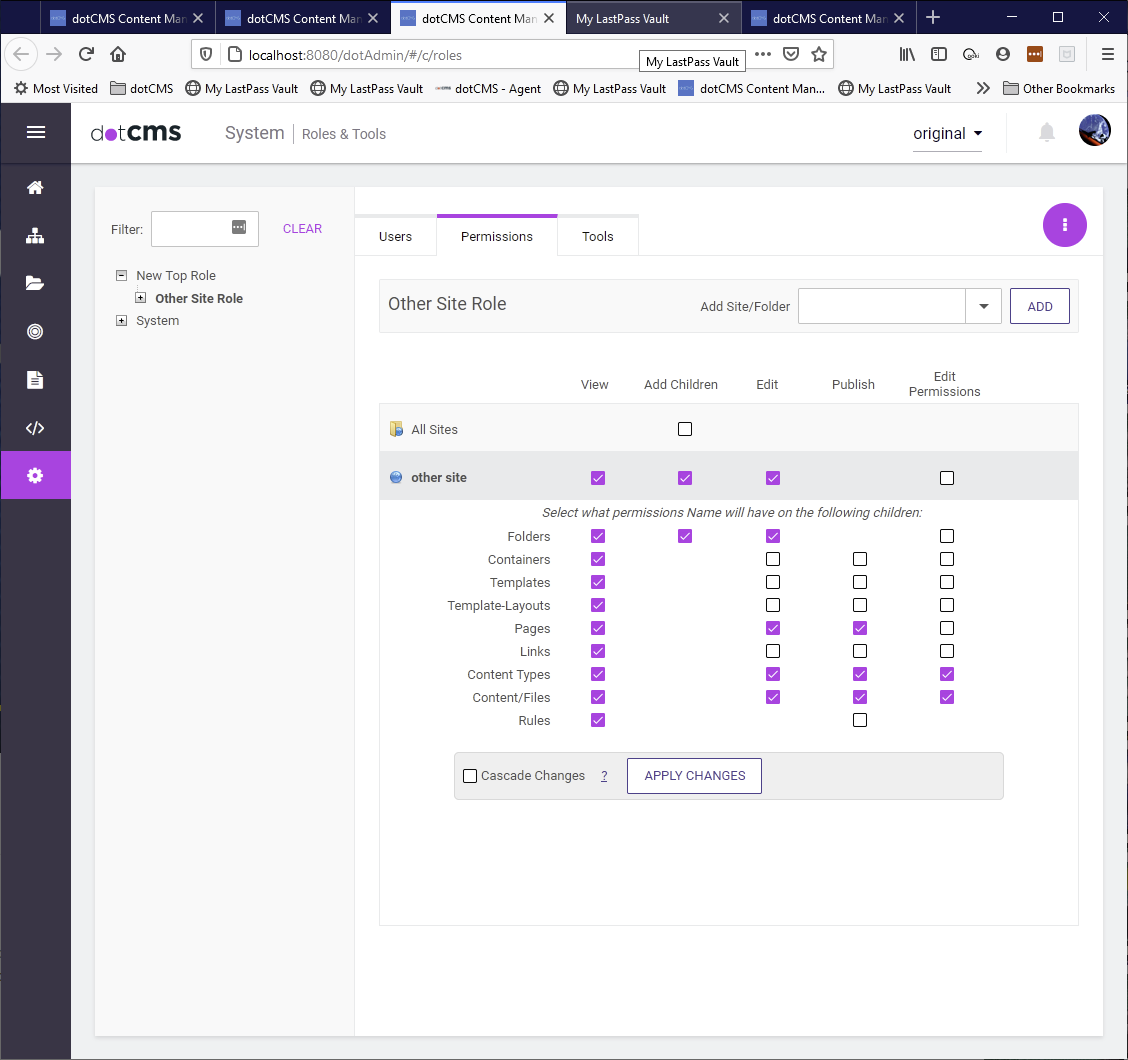Open the purple three-dot actions menu
Image resolution: width=1128 pixels, height=1060 pixels.
pos(1064,225)
